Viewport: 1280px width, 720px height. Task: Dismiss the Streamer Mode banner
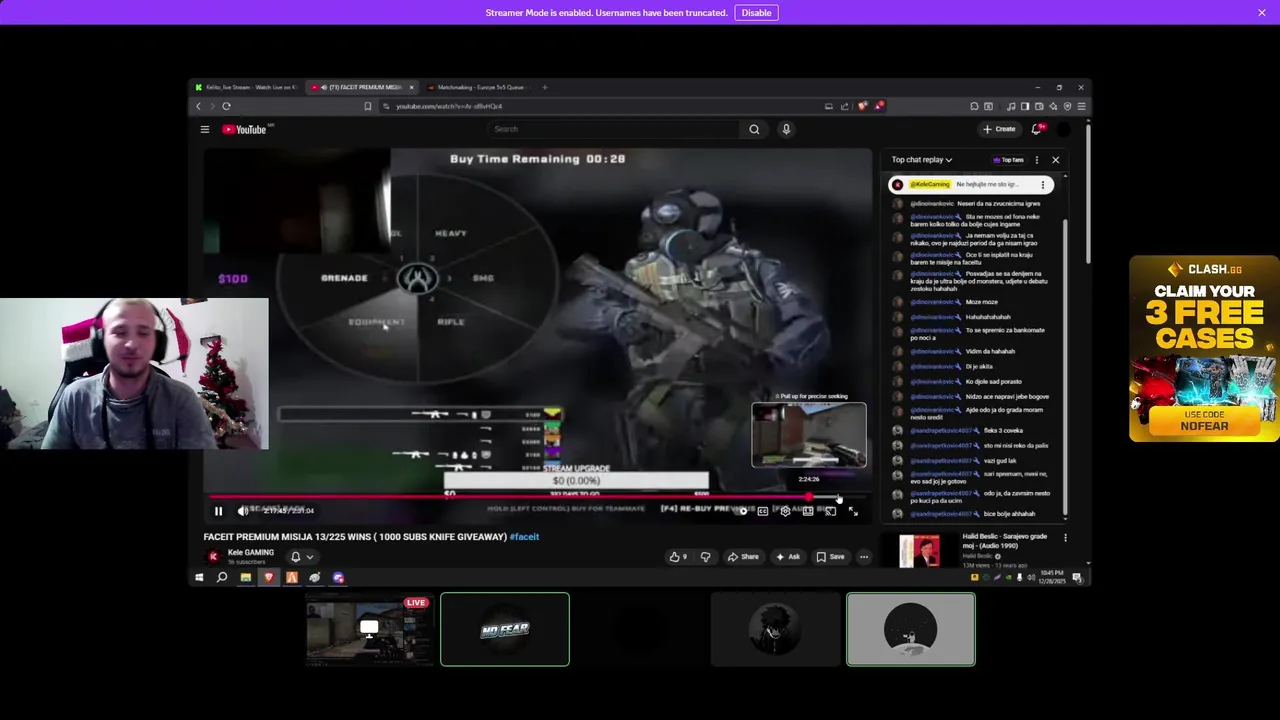(x=1262, y=12)
